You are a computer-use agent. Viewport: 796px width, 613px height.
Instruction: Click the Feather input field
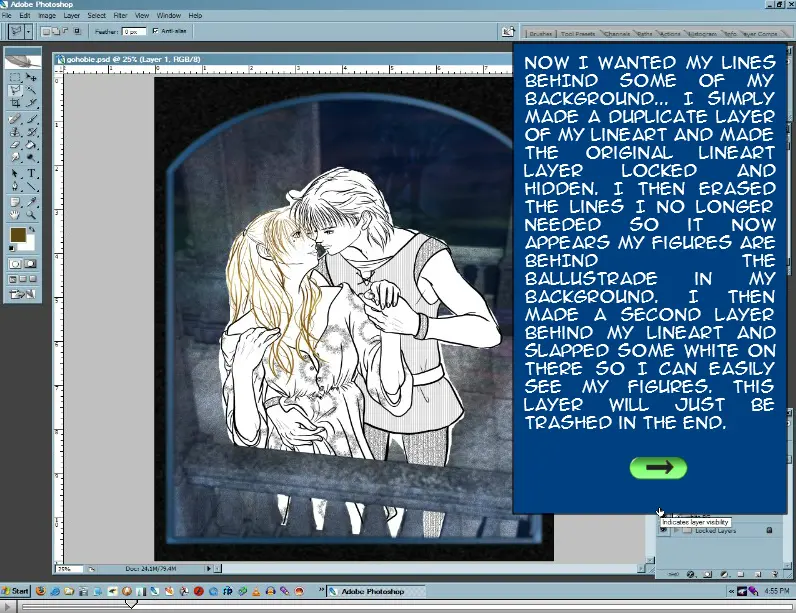click(x=134, y=31)
